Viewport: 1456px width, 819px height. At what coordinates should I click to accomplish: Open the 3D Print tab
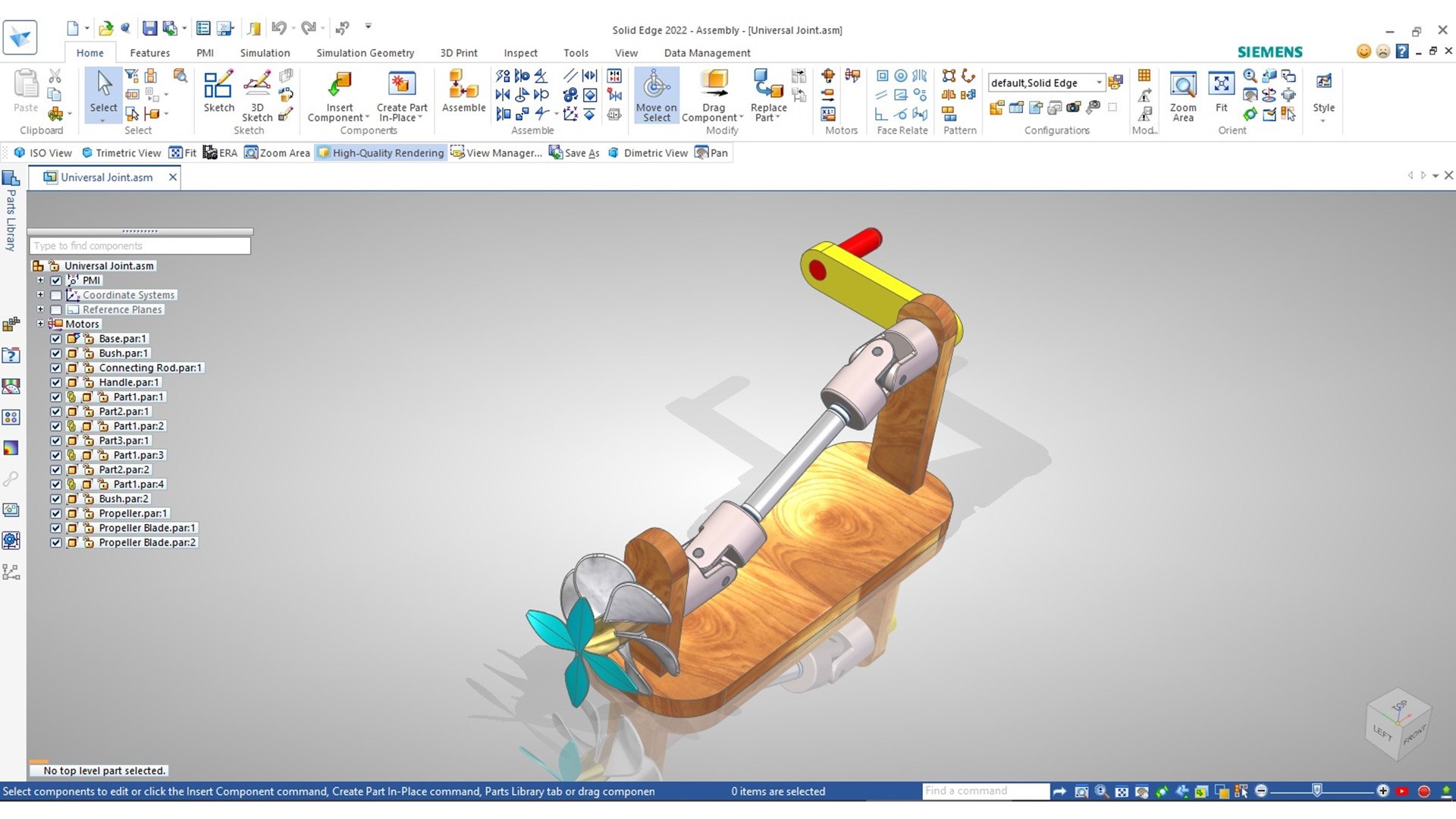(459, 53)
